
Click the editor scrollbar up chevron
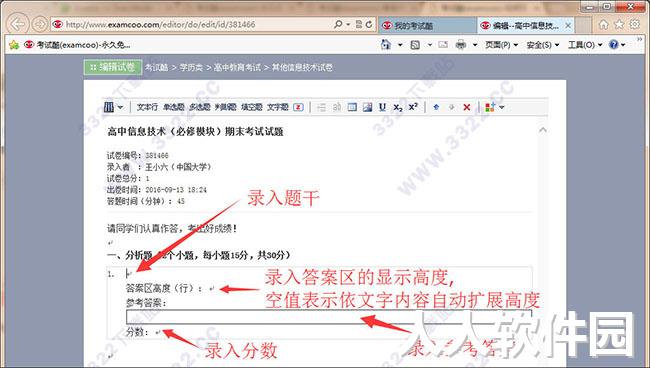pyautogui.click(x=543, y=130)
